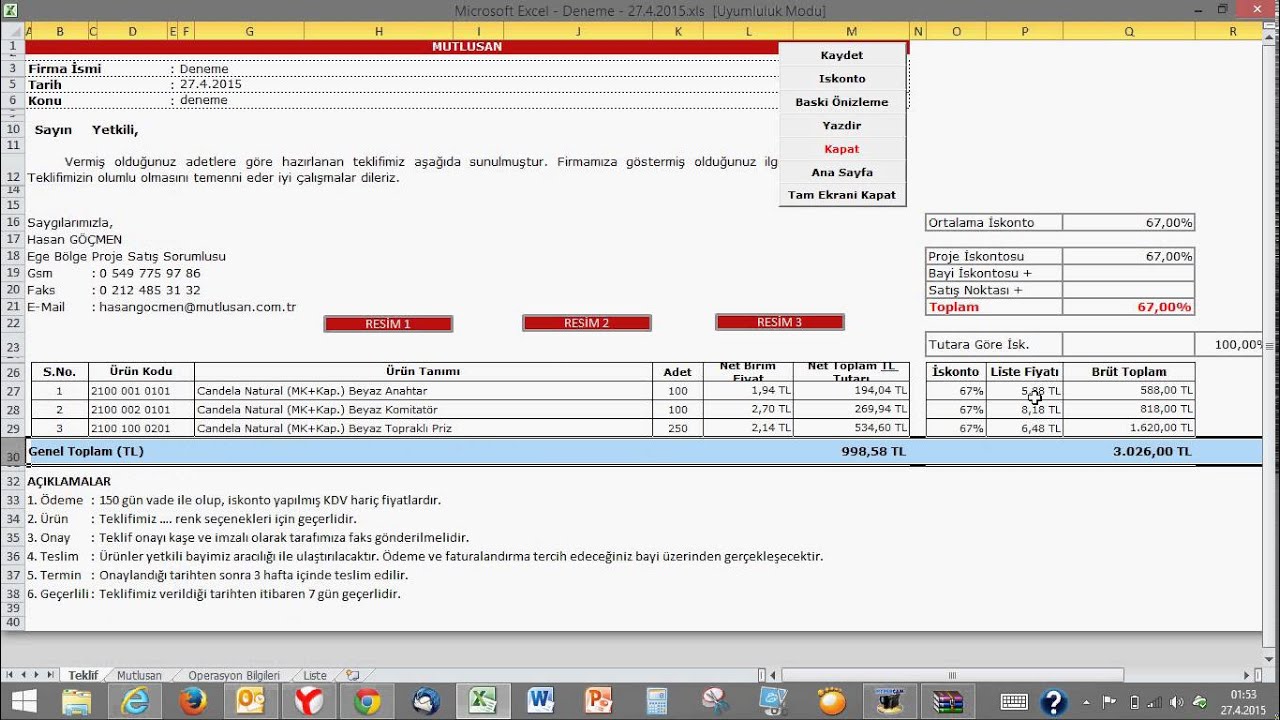Click Kaydet in the floating menu
This screenshot has width=1280, height=720.
pos(842,55)
